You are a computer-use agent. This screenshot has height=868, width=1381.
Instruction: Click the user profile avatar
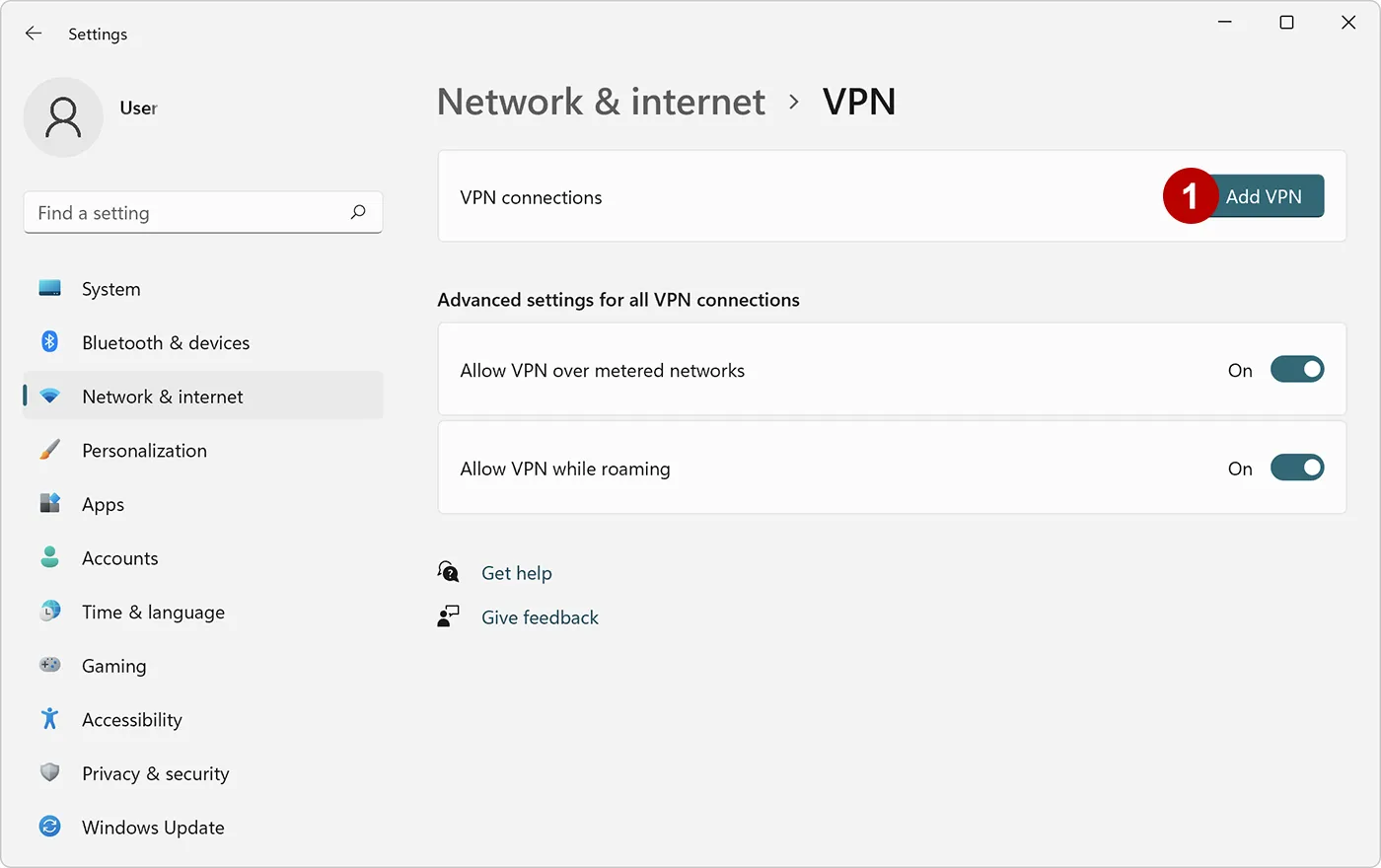63,116
